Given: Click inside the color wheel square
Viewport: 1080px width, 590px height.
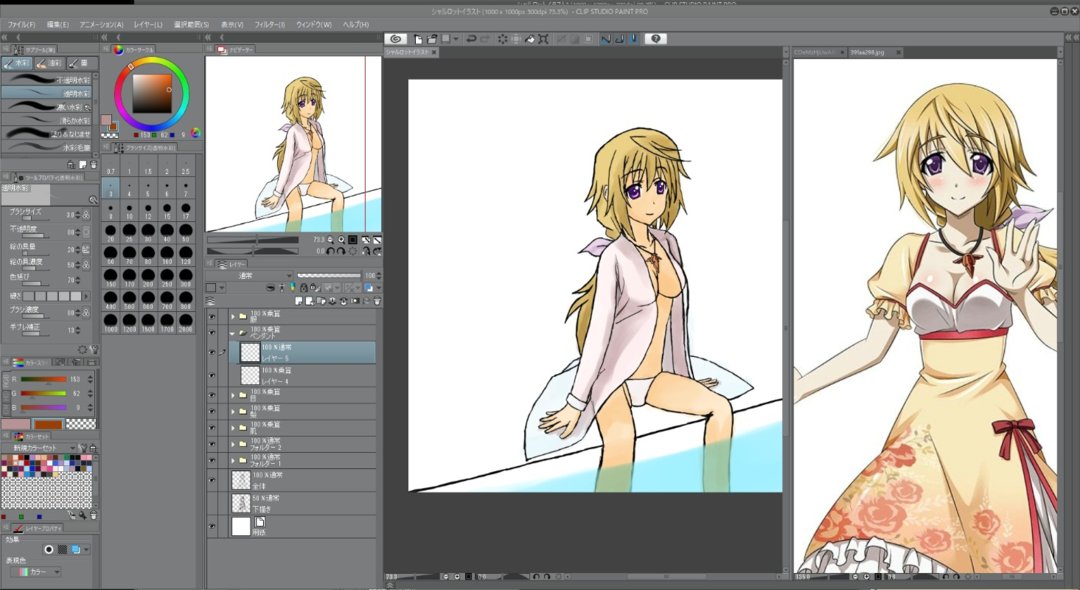Looking at the screenshot, I should (x=152, y=94).
